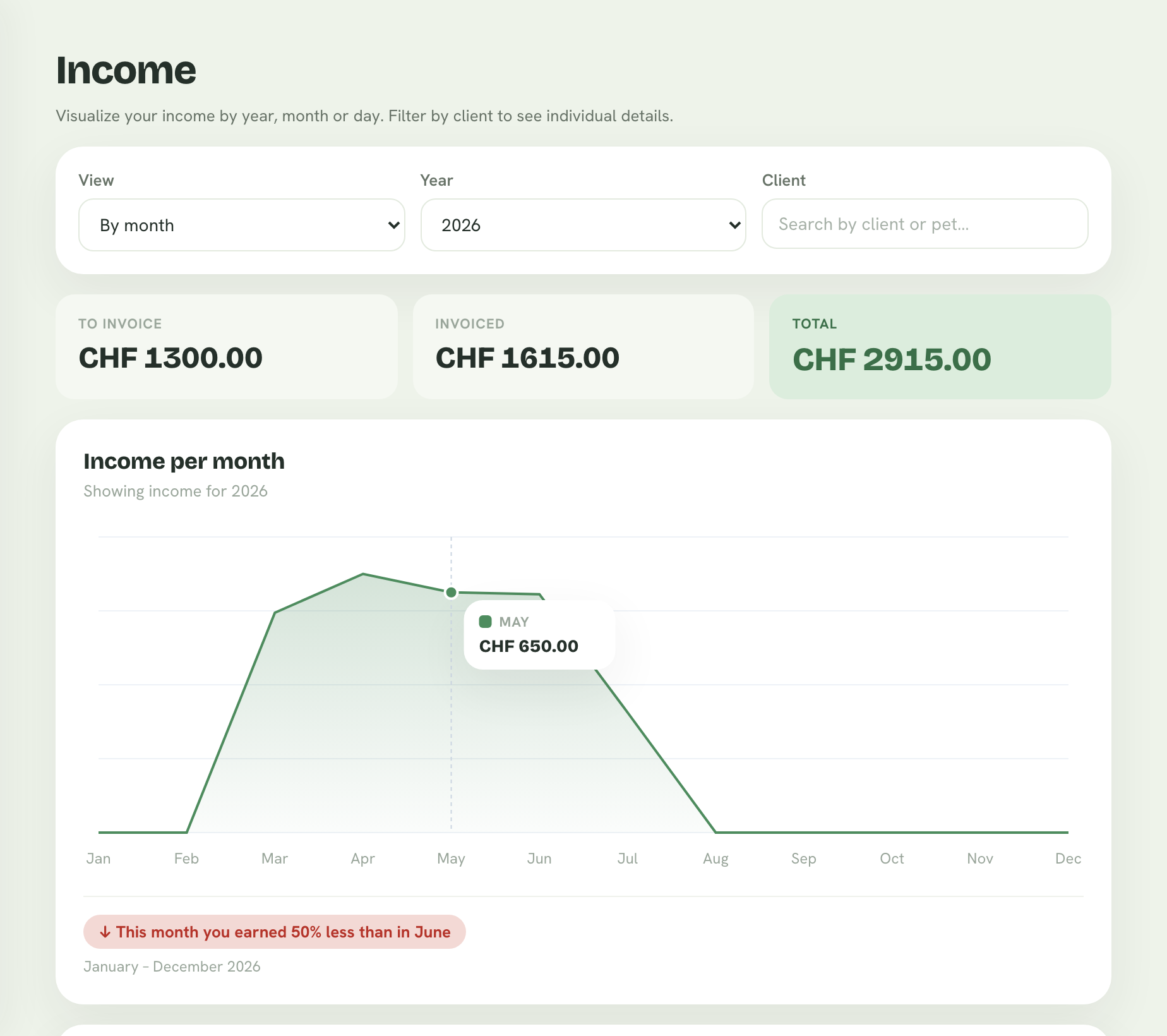The width and height of the screenshot is (1167, 1036).
Task: Click the May data point on chart
Action: [x=451, y=593]
